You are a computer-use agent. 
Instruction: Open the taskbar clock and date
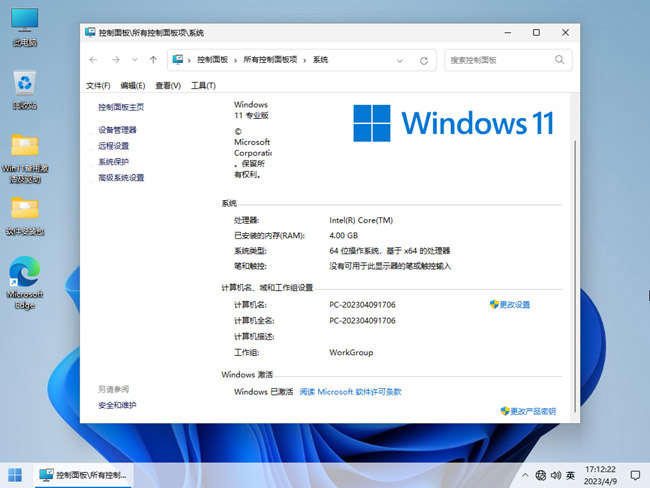600,475
